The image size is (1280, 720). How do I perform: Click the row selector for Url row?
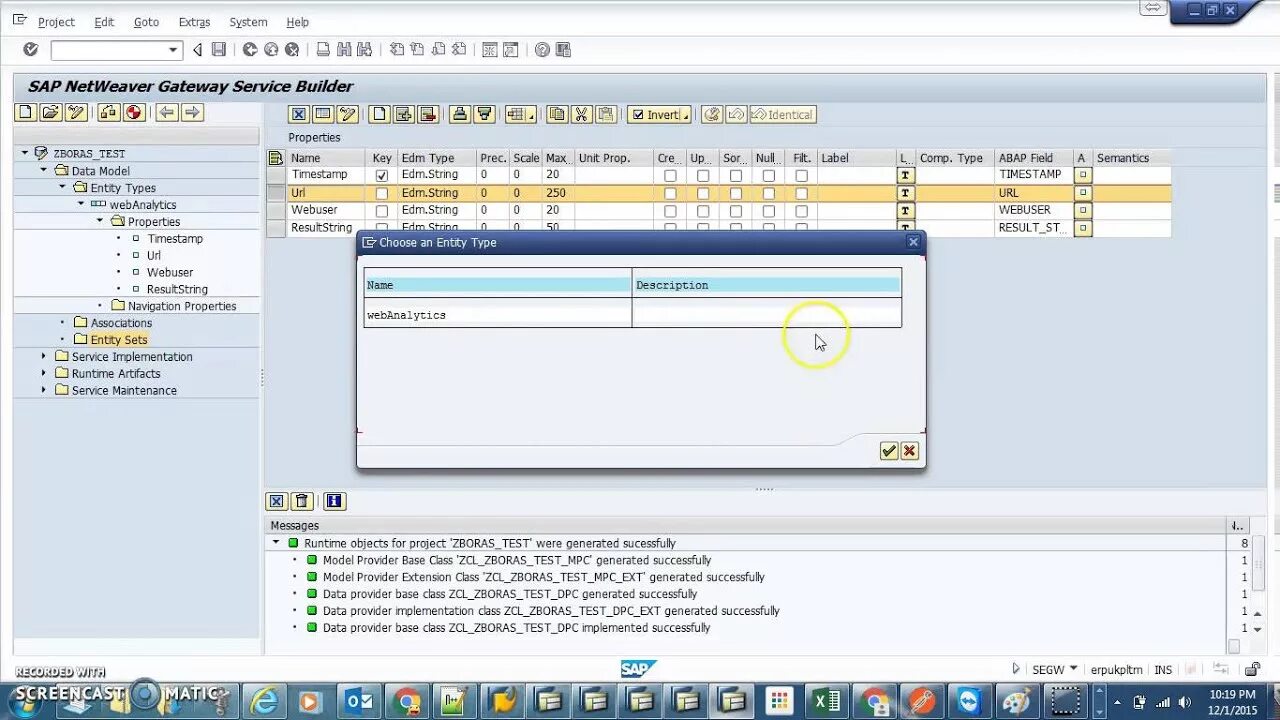(x=276, y=193)
